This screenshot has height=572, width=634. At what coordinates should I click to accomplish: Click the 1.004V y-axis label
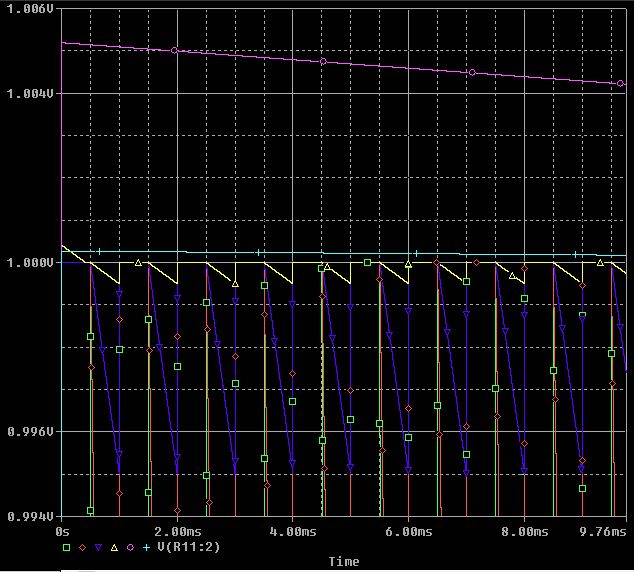pos(30,94)
